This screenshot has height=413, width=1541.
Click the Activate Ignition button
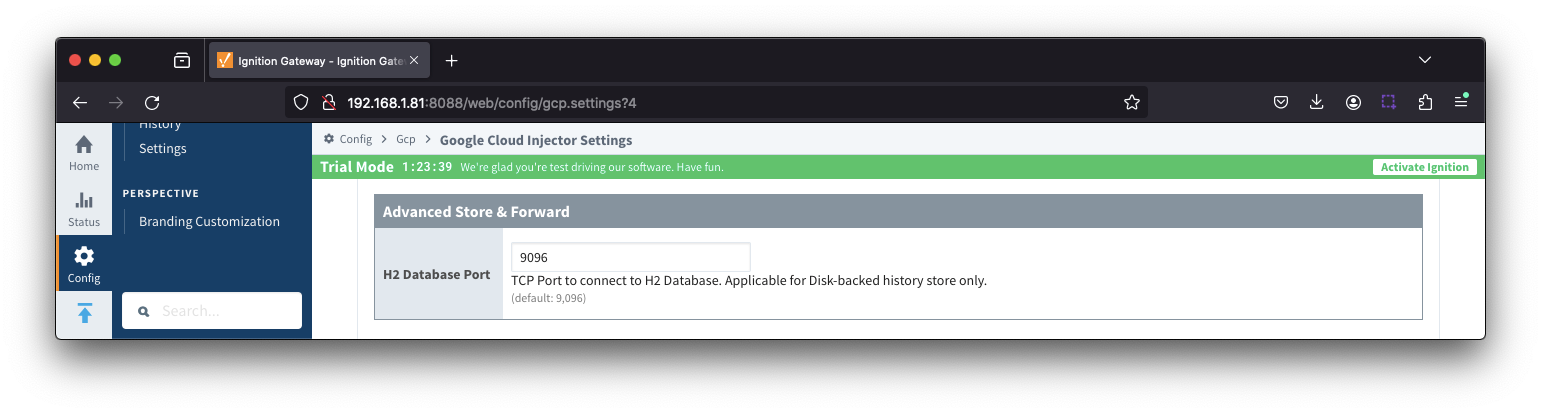pos(1424,167)
